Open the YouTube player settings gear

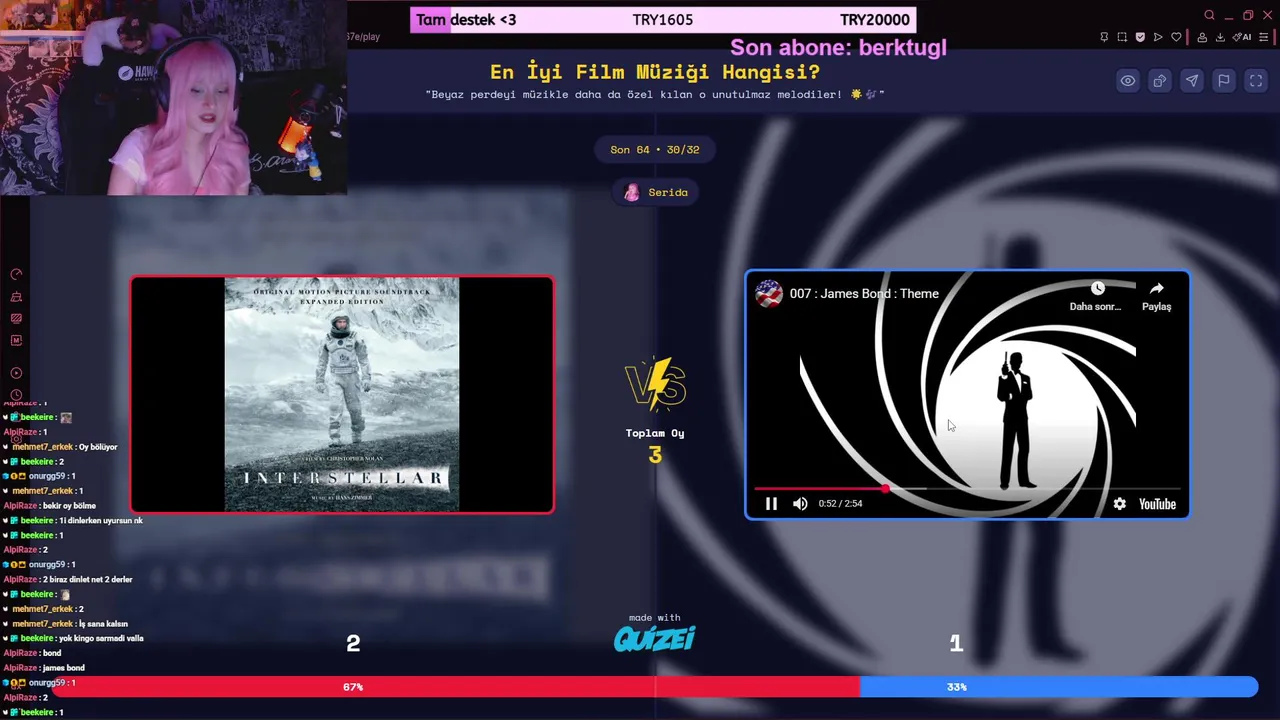tap(1119, 504)
